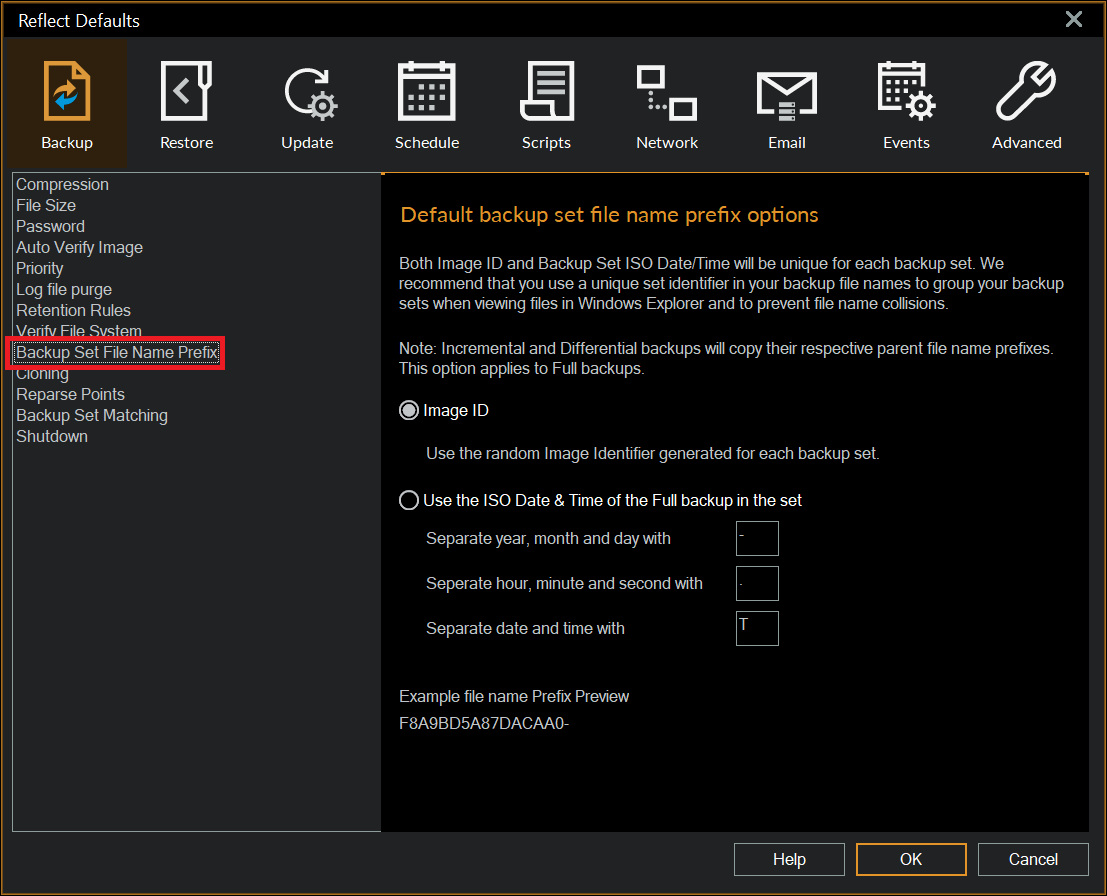Click the Network settings icon
This screenshot has width=1107, height=896.
point(666,103)
